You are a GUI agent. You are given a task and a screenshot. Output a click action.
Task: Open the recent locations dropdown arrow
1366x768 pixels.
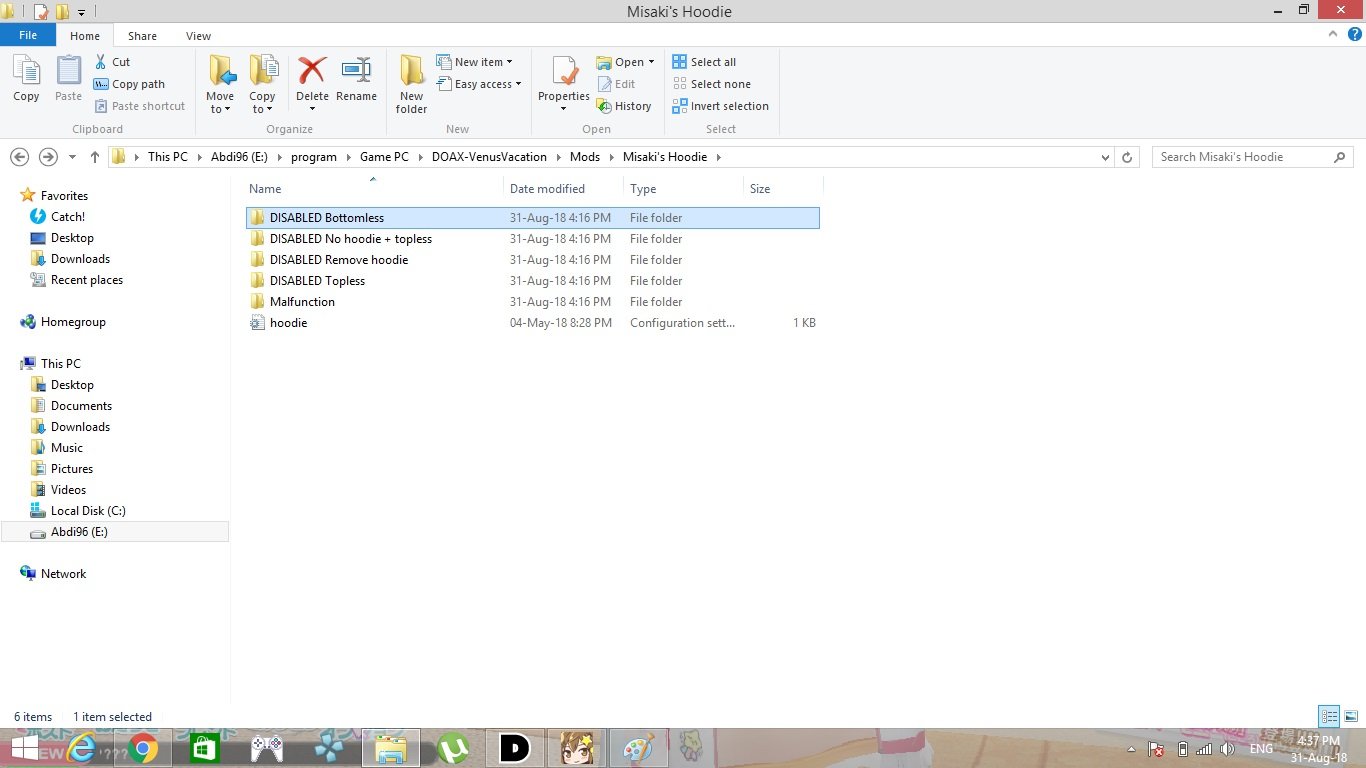(72, 158)
